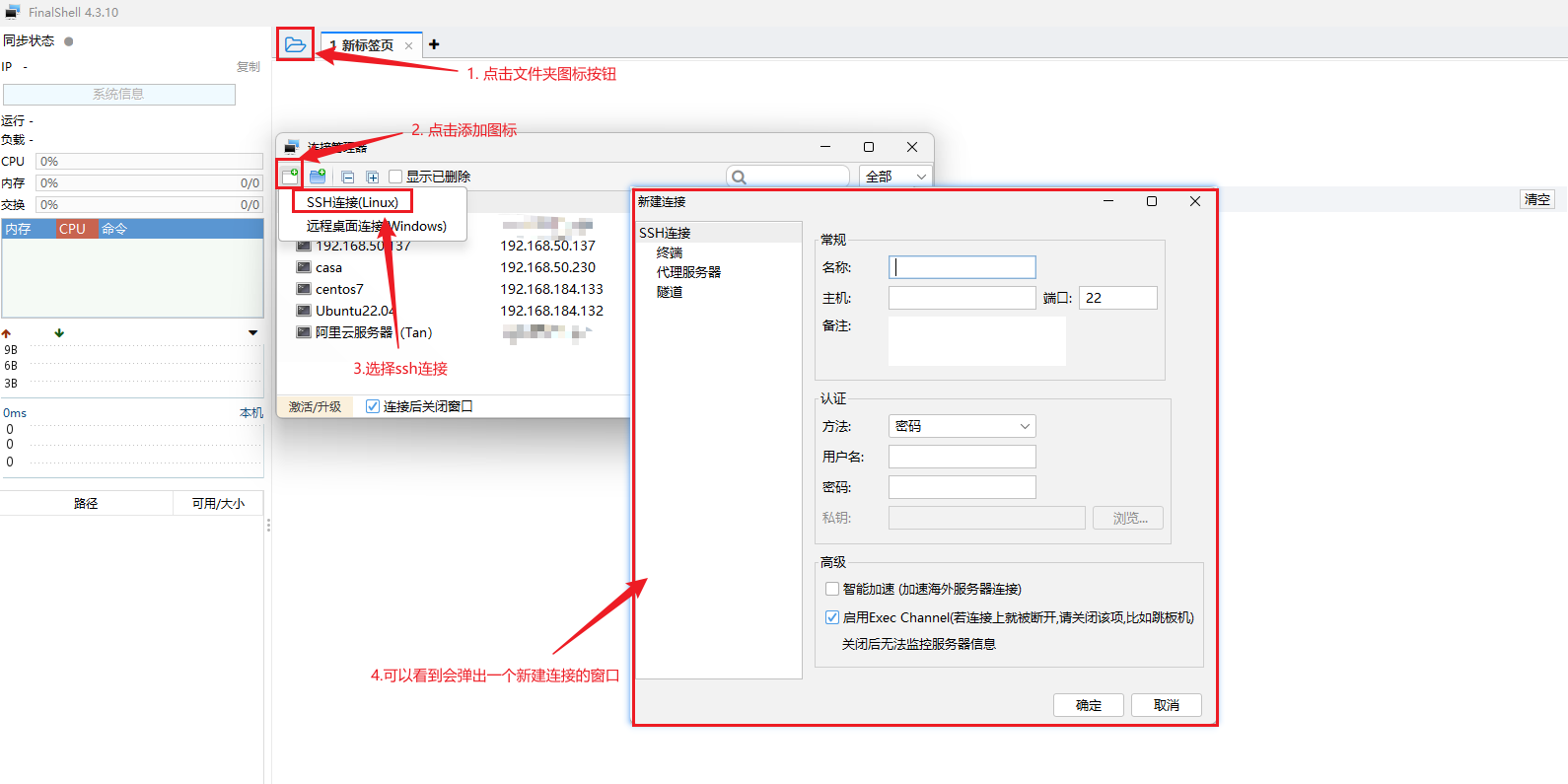
Task: Click the 系统信息 button
Action: 118,95
